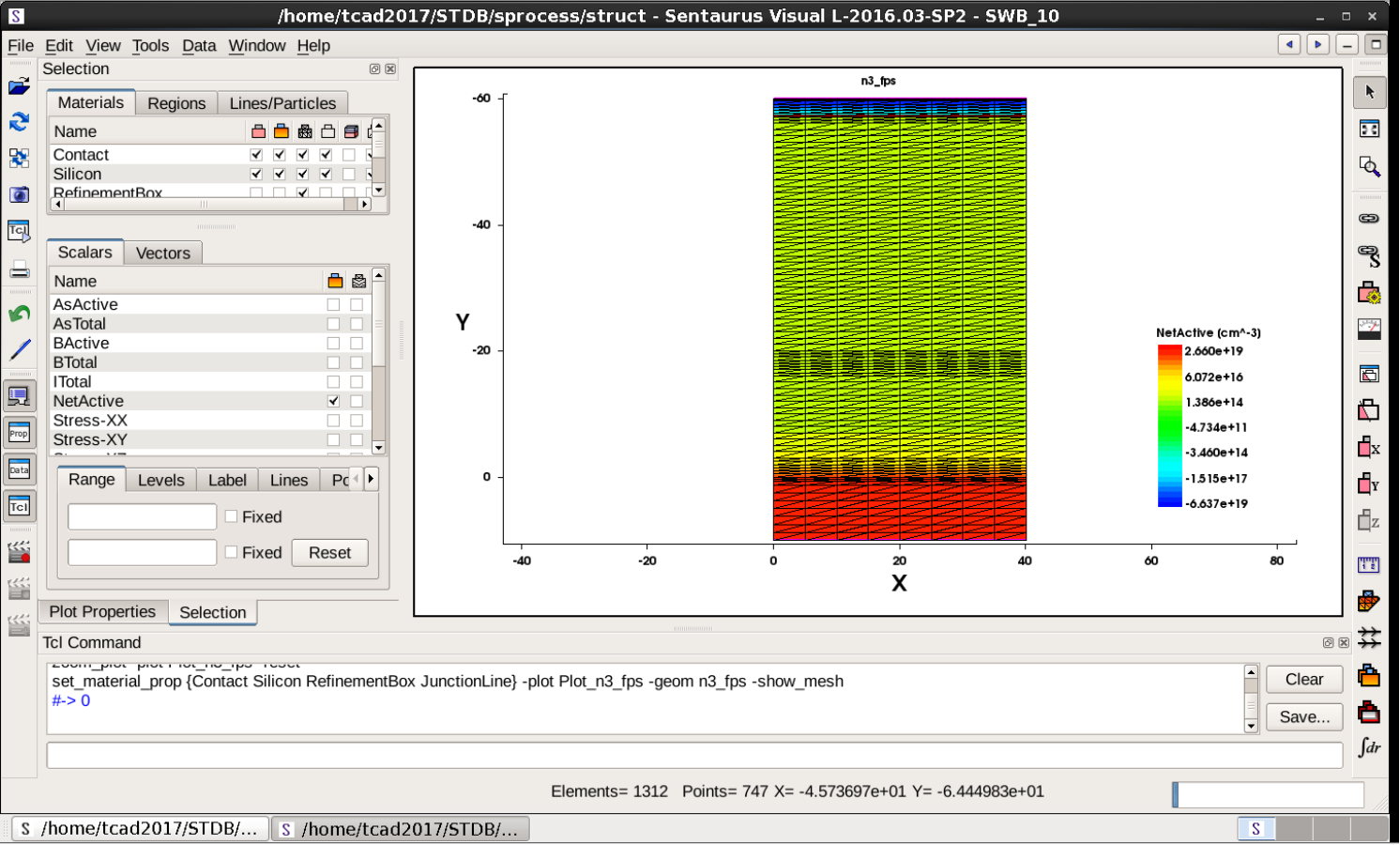This screenshot has height=845, width=1400.
Task: Open the Lines/Particles tab
Action: click(x=282, y=103)
